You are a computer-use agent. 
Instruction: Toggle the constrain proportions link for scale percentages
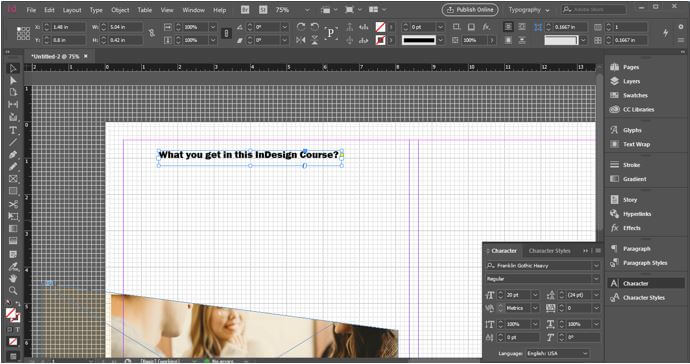pos(226,33)
